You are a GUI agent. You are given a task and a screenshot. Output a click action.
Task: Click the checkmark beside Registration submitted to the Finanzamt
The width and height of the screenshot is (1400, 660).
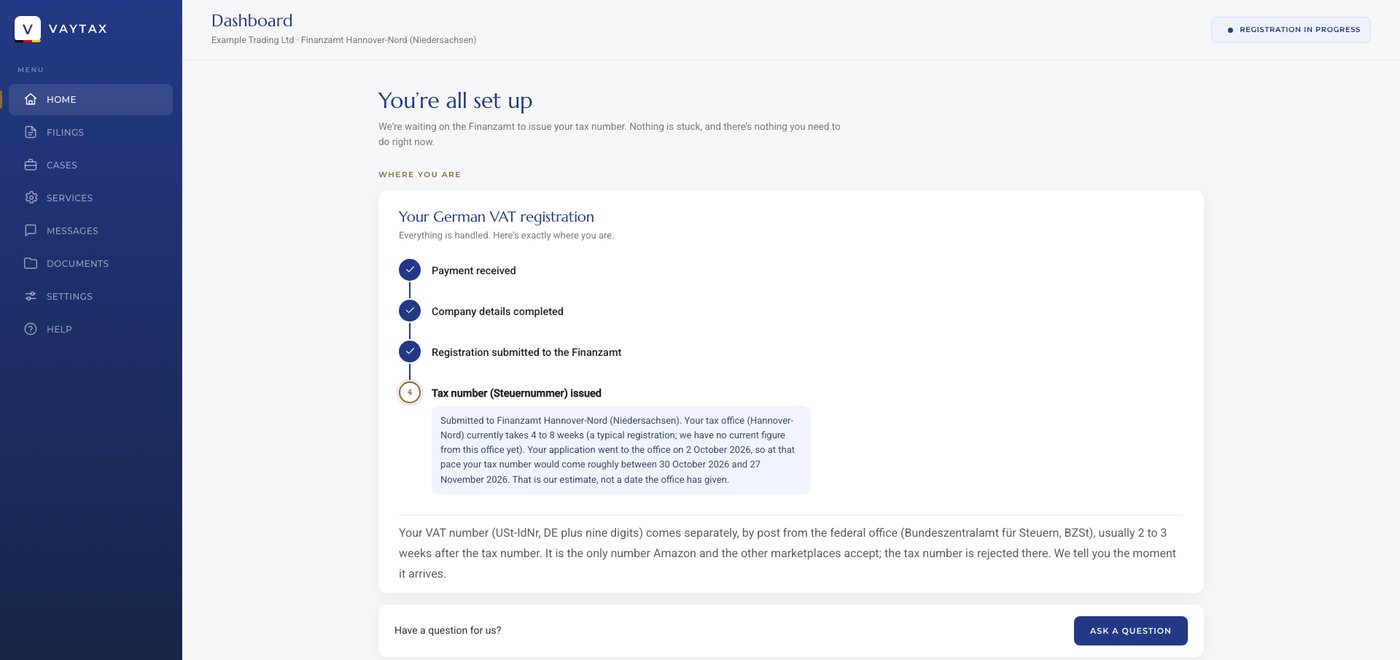pyautogui.click(x=409, y=352)
